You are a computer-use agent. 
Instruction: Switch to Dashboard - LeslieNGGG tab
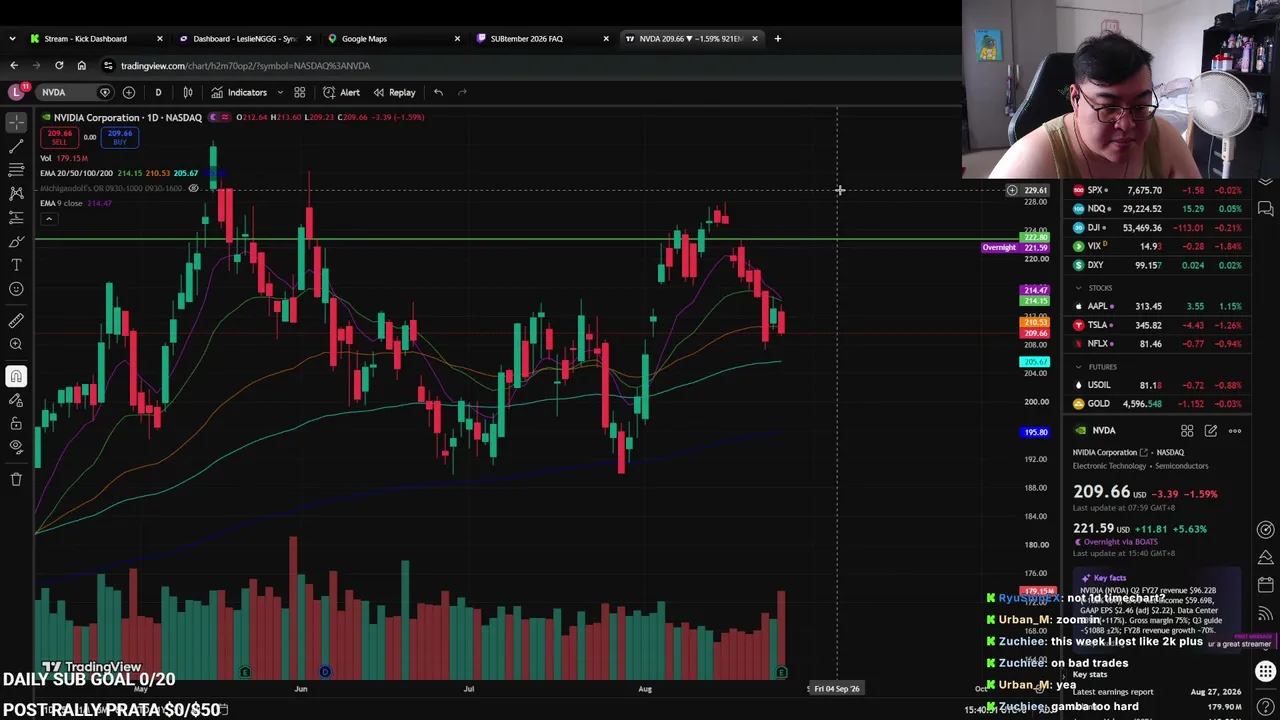[245, 38]
